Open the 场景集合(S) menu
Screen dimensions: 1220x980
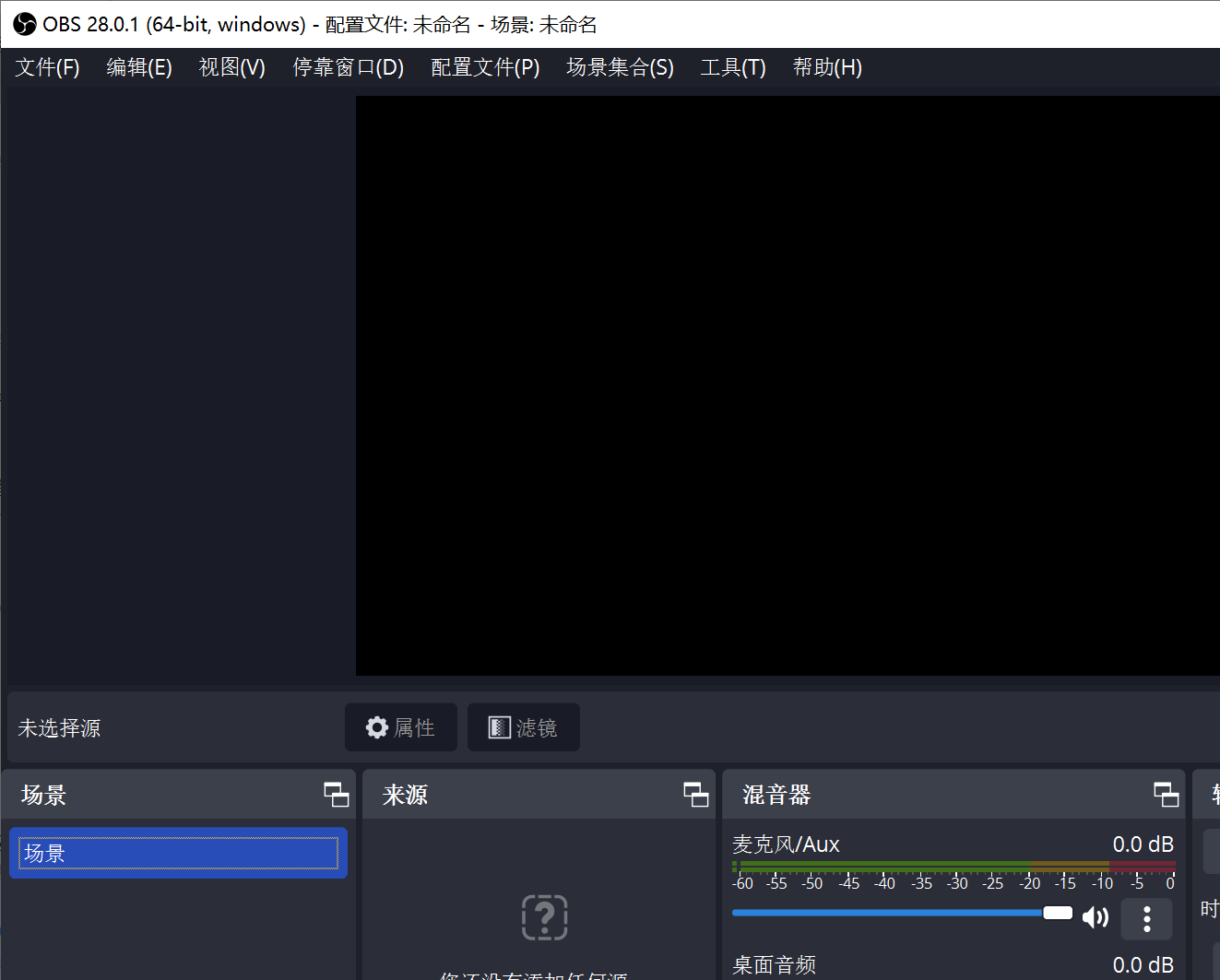619,67
